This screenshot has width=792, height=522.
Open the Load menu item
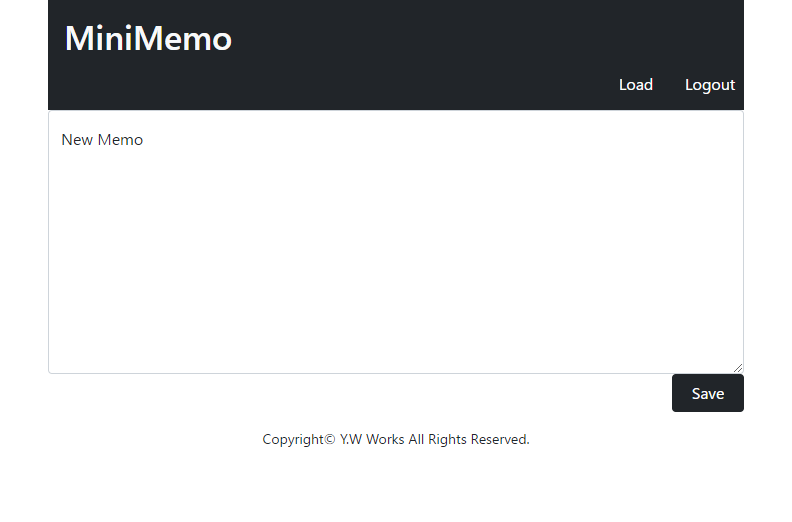(635, 84)
